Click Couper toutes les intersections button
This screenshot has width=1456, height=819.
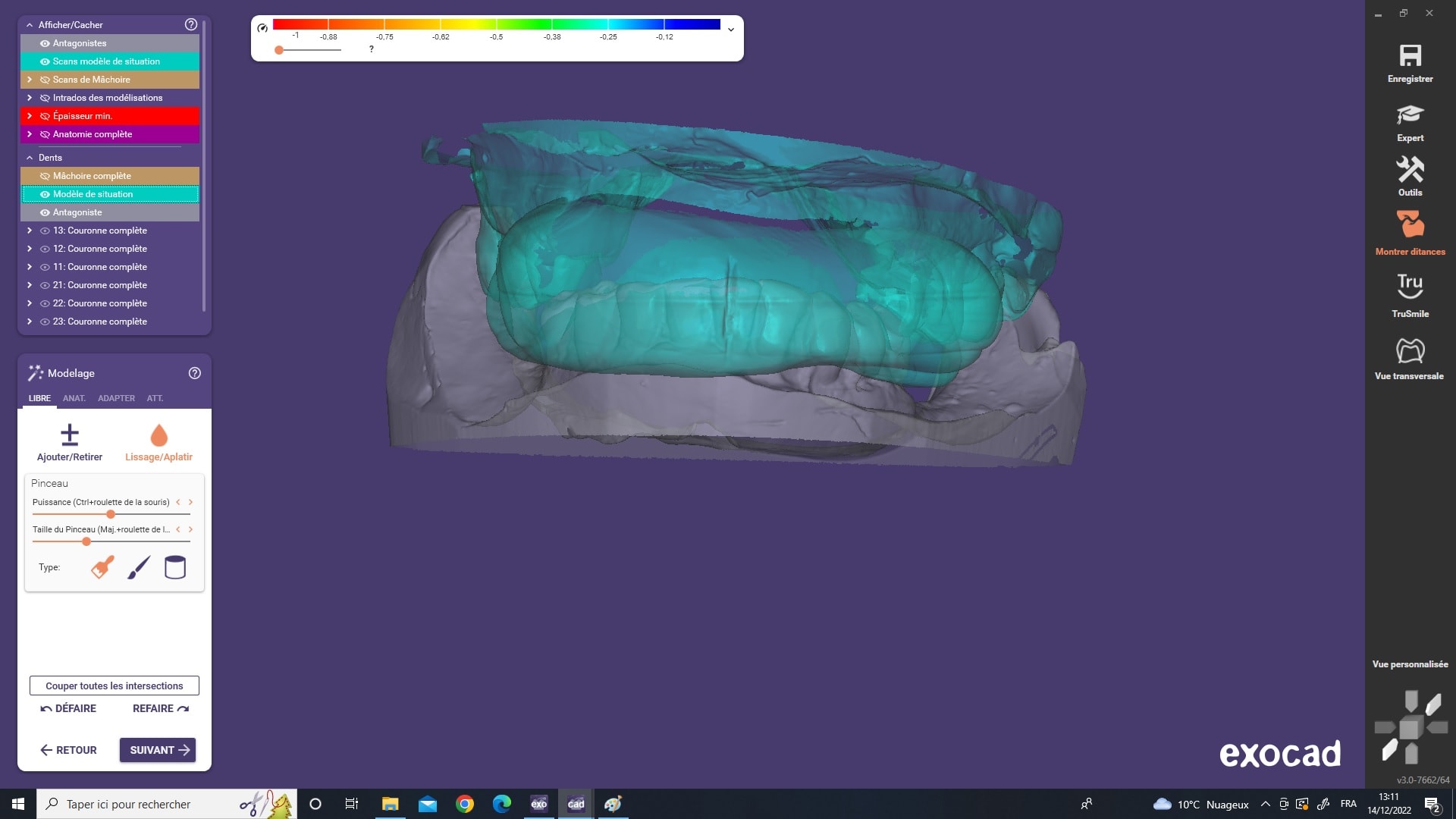click(115, 686)
